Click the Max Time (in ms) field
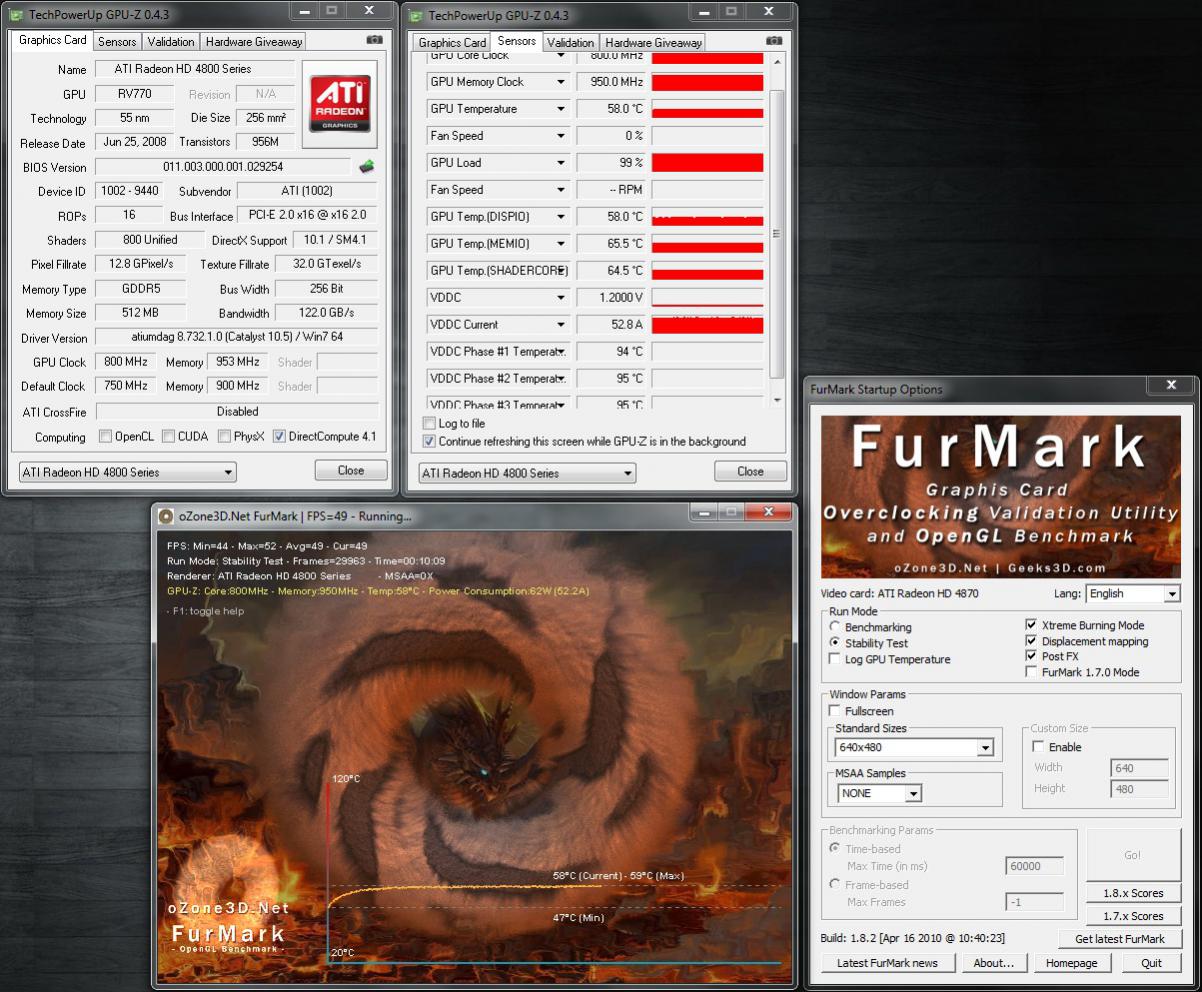The height and width of the screenshot is (992, 1202). tap(1034, 867)
